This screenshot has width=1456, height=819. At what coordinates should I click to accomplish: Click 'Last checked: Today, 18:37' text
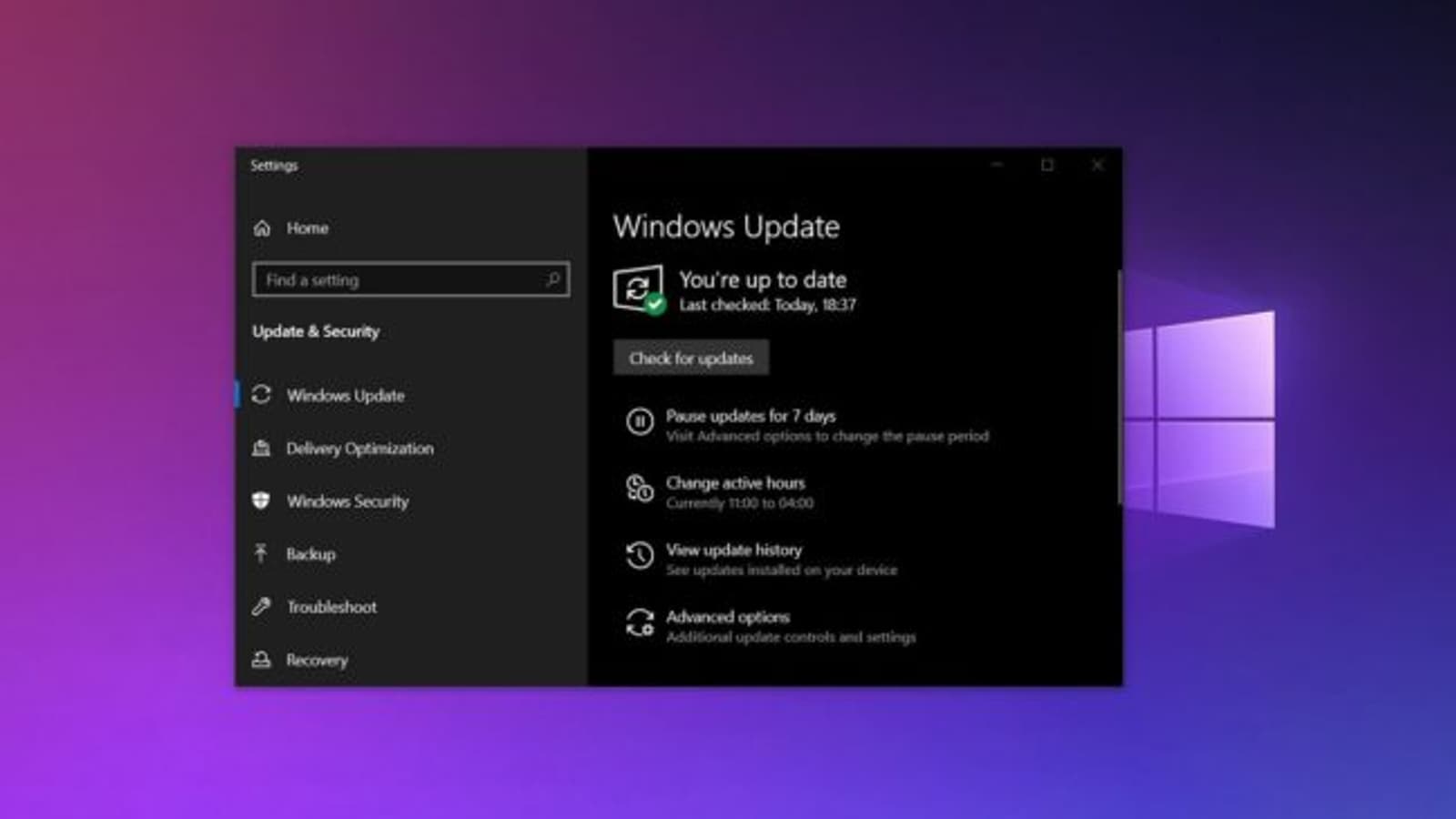[x=767, y=305]
